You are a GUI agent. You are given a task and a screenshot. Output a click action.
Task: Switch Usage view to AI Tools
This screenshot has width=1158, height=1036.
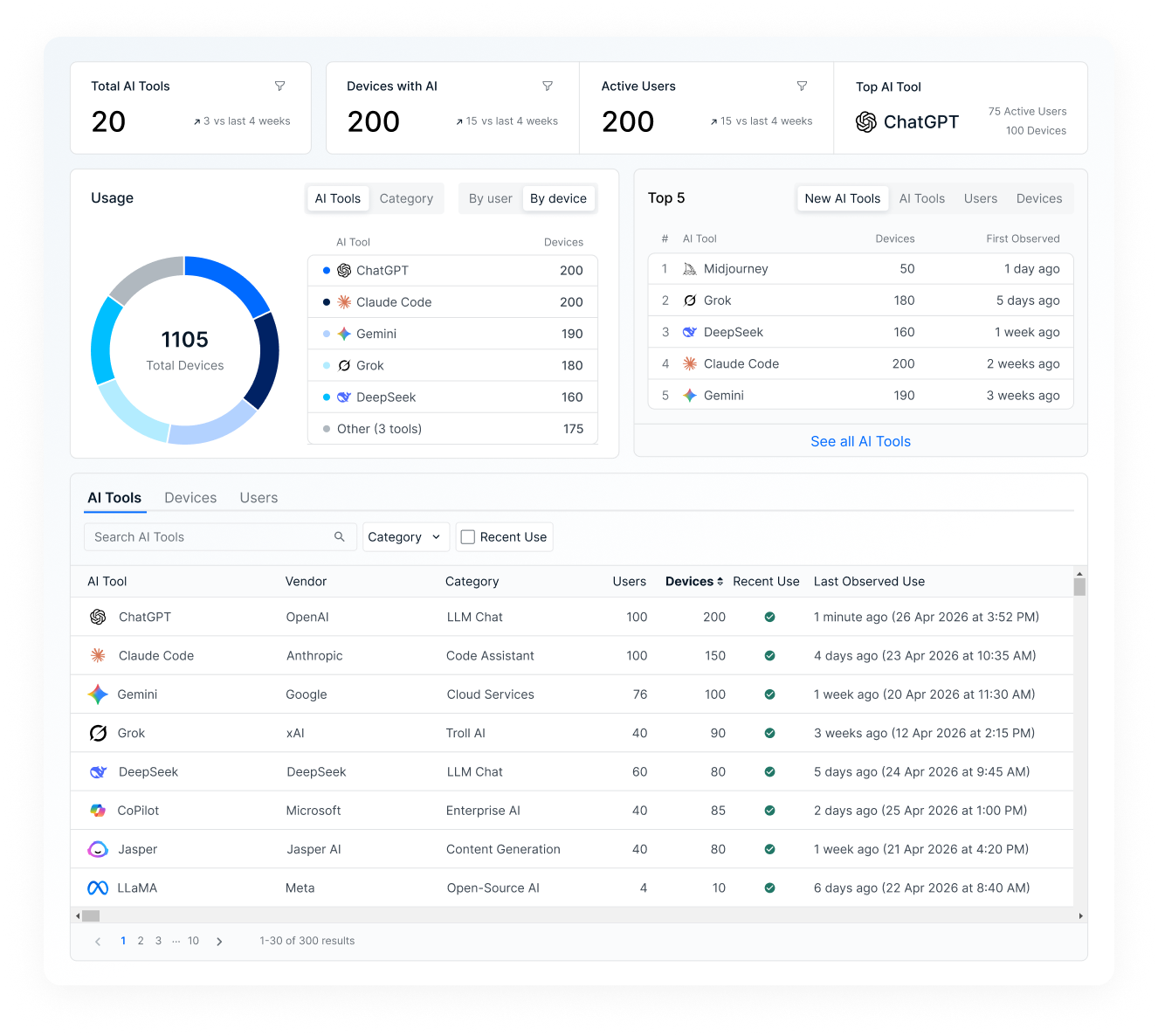[x=338, y=198]
